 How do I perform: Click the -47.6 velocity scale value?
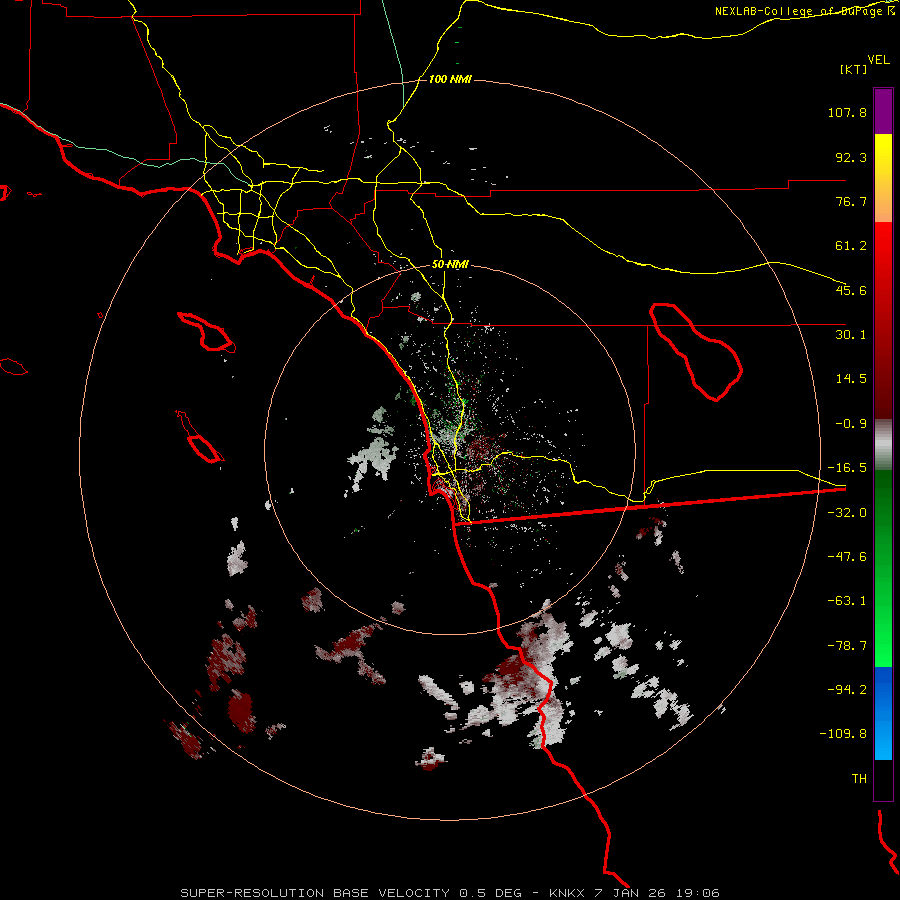pos(847,557)
